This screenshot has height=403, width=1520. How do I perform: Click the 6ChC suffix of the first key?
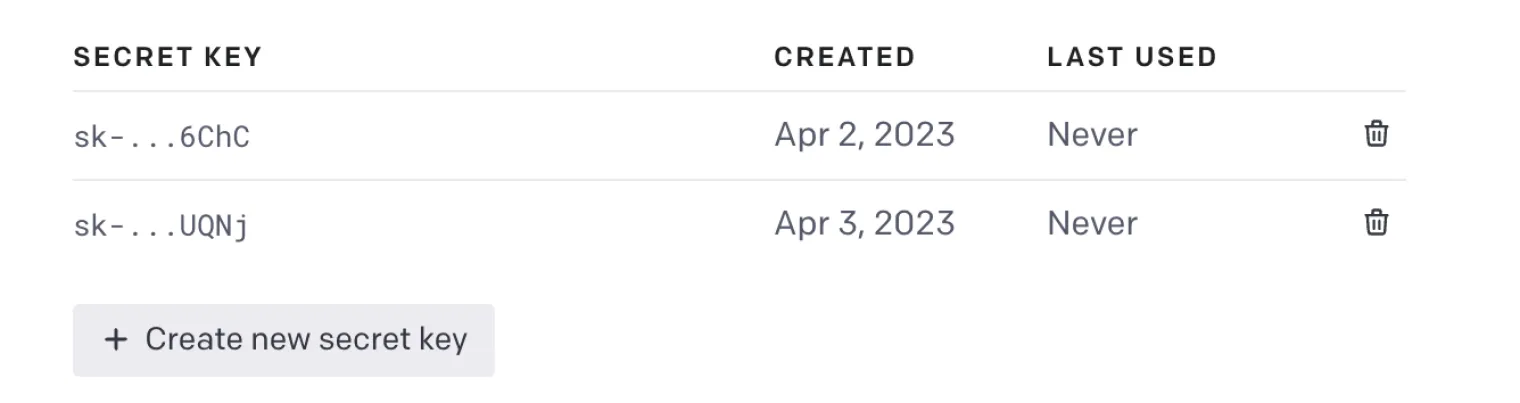214,136
